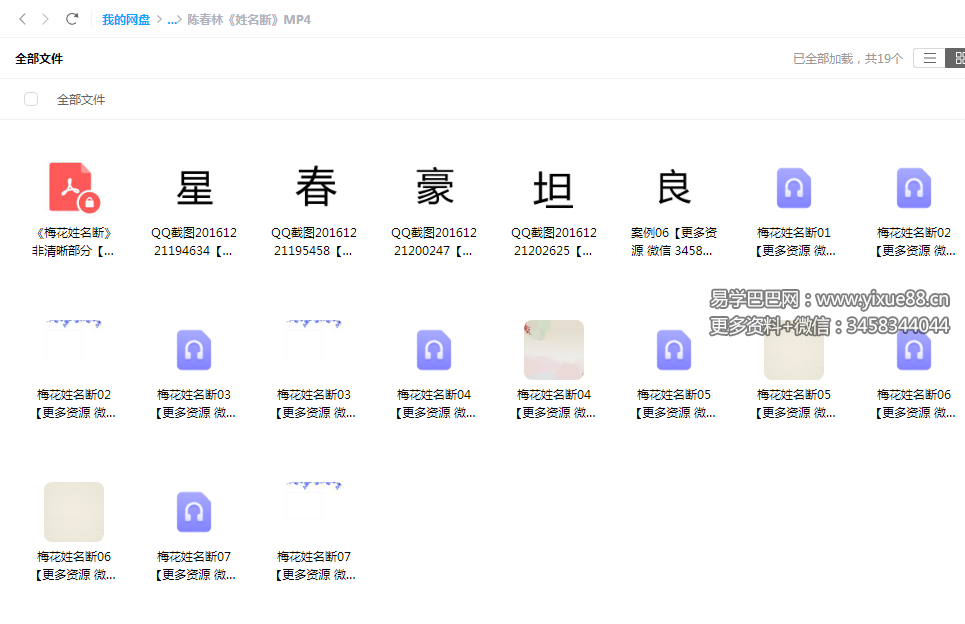Open audio file 梅花姓名断07
Screen dimensions: 965x624
[x=193, y=511]
